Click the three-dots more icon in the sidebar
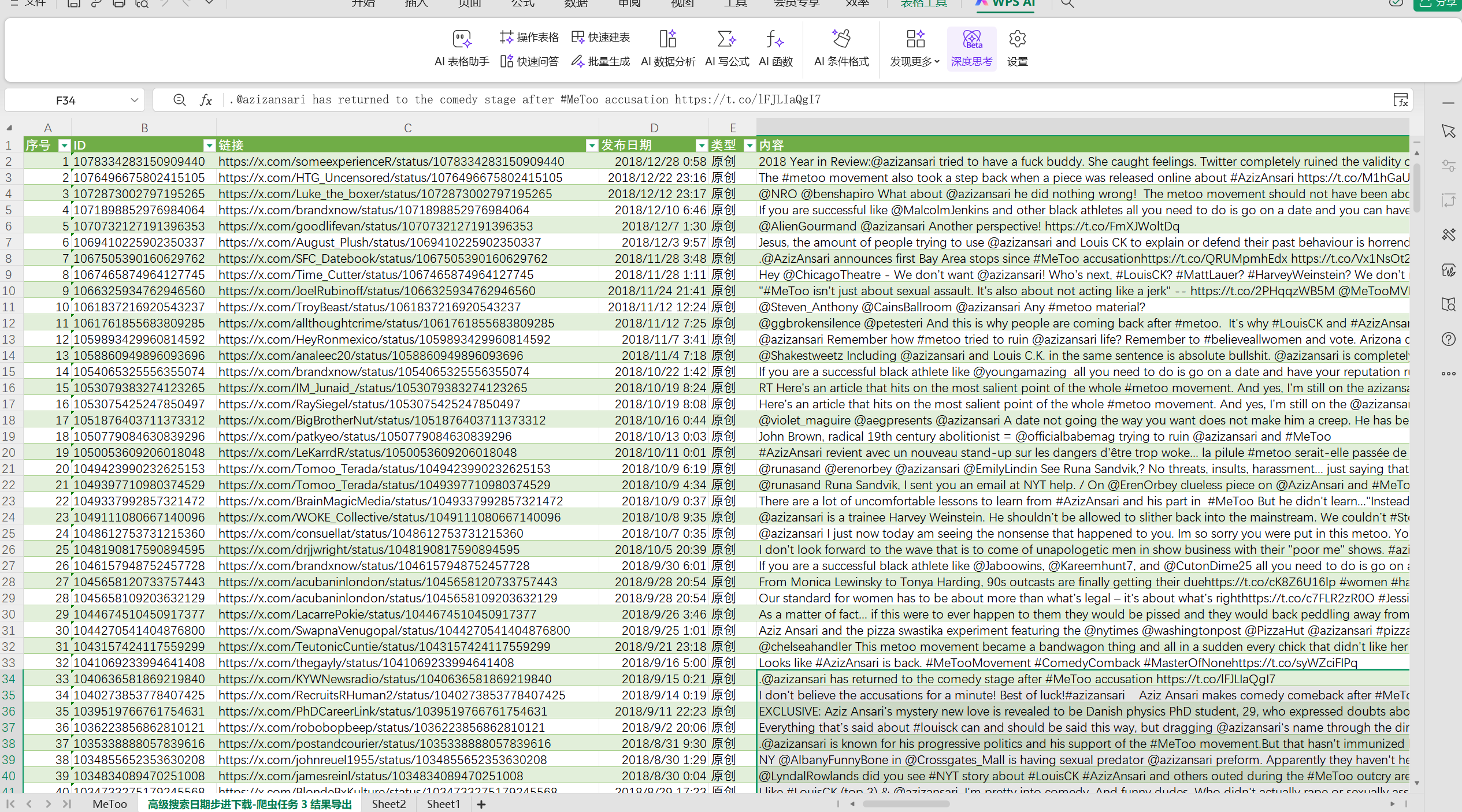Image resolution: width=1462 pixels, height=812 pixels. 1448,374
